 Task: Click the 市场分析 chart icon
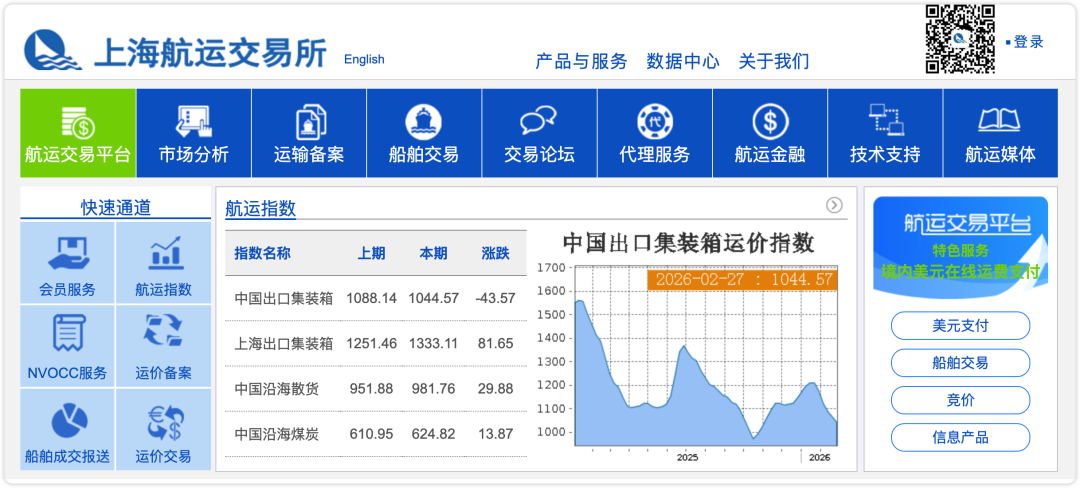point(193,122)
